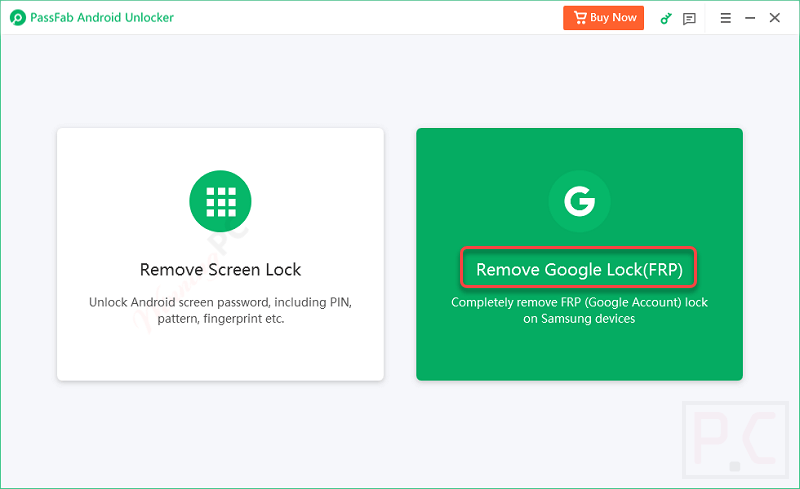800x489 pixels.
Task: Close the PassFab Android Unlocker window
Action: [774, 18]
